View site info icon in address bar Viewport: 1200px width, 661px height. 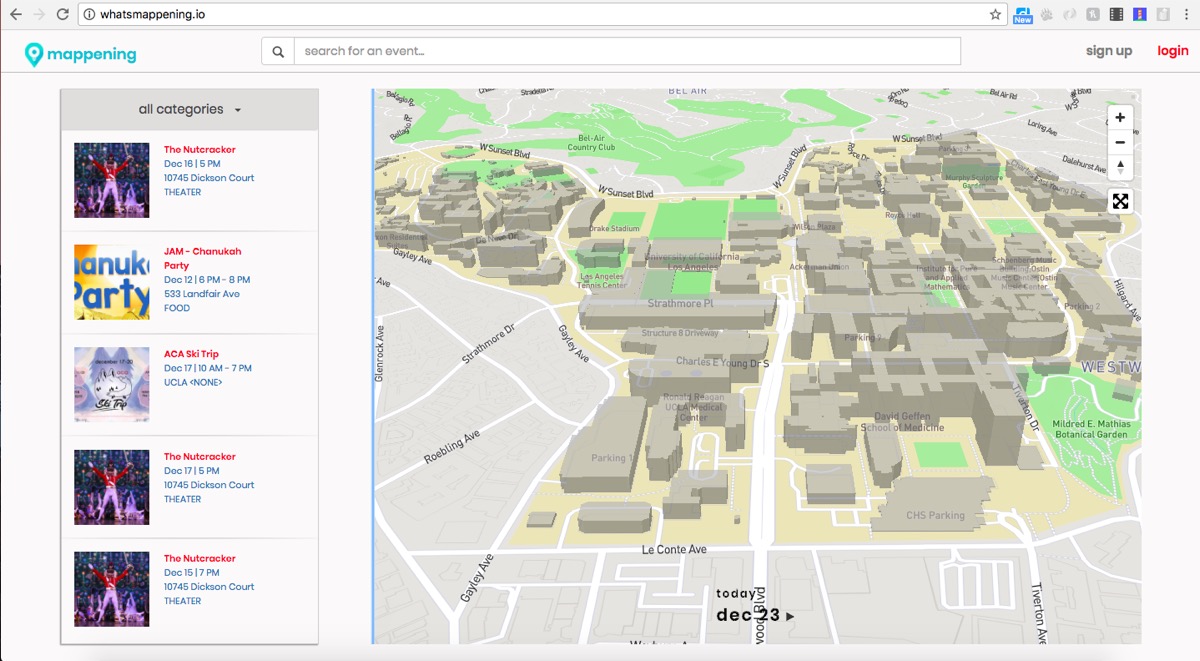tap(89, 15)
